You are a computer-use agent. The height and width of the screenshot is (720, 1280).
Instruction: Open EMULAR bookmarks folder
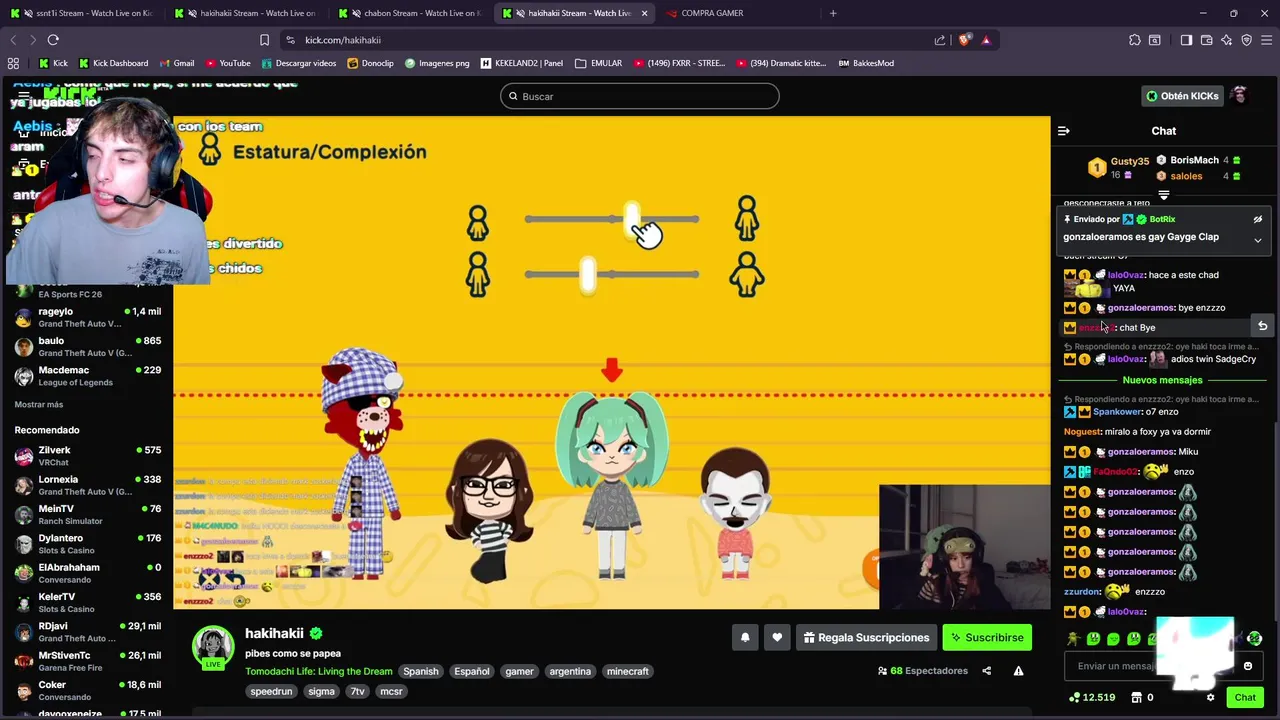pos(599,63)
